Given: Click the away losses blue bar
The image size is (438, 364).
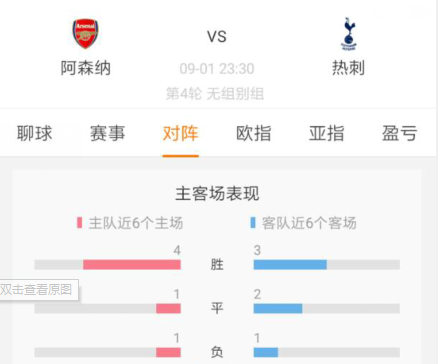Looking at the screenshot, I should pos(266,352).
